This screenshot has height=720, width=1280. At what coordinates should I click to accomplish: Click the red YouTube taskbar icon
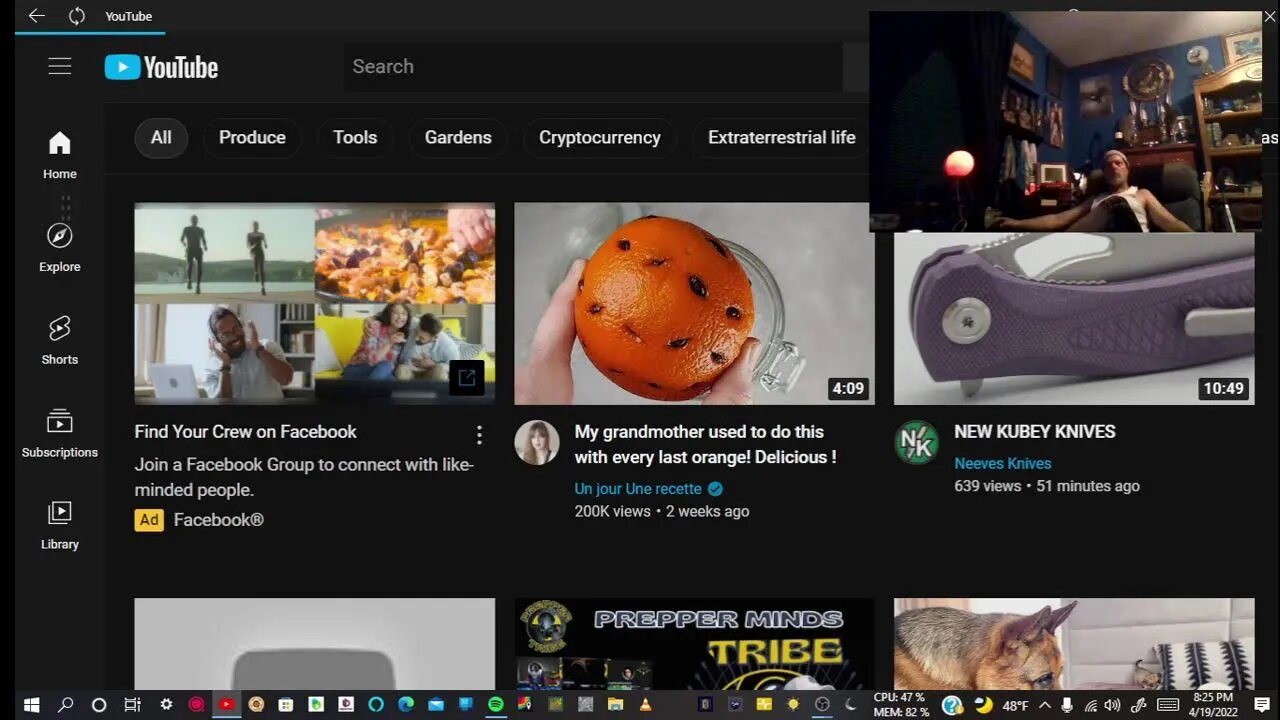click(226, 704)
